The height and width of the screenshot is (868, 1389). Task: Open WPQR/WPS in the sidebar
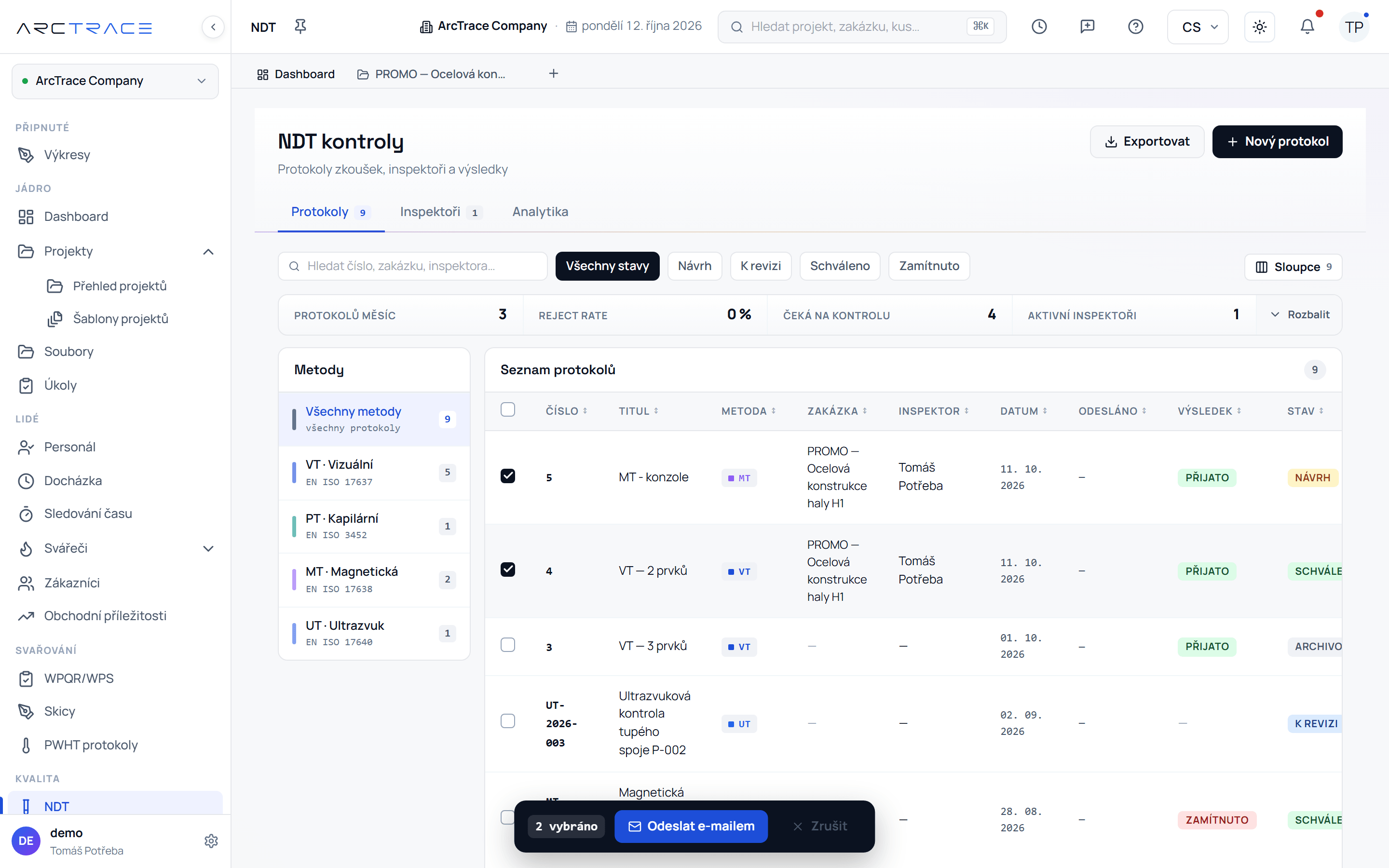point(115,678)
